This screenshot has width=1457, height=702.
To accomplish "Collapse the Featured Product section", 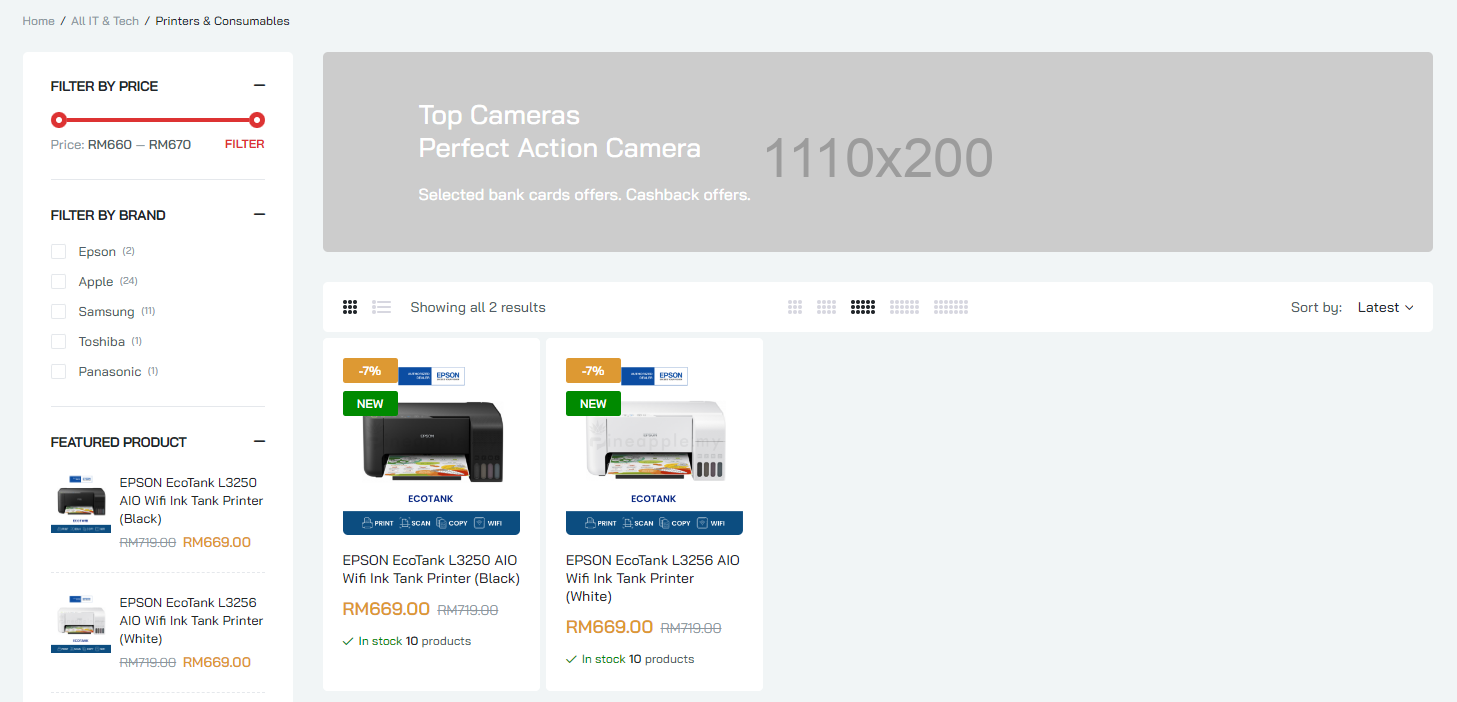I will pyautogui.click(x=259, y=442).
